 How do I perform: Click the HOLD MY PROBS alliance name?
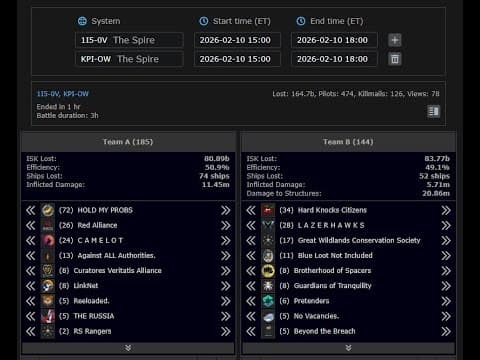pyautogui.click(x=105, y=210)
